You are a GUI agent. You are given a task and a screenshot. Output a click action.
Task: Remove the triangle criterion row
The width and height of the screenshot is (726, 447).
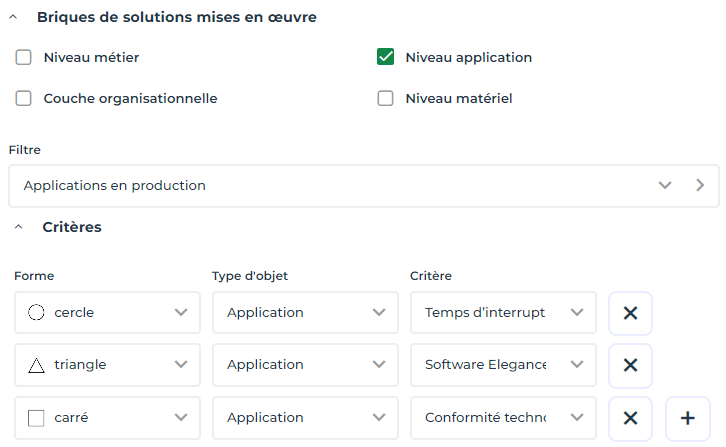click(x=630, y=365)
